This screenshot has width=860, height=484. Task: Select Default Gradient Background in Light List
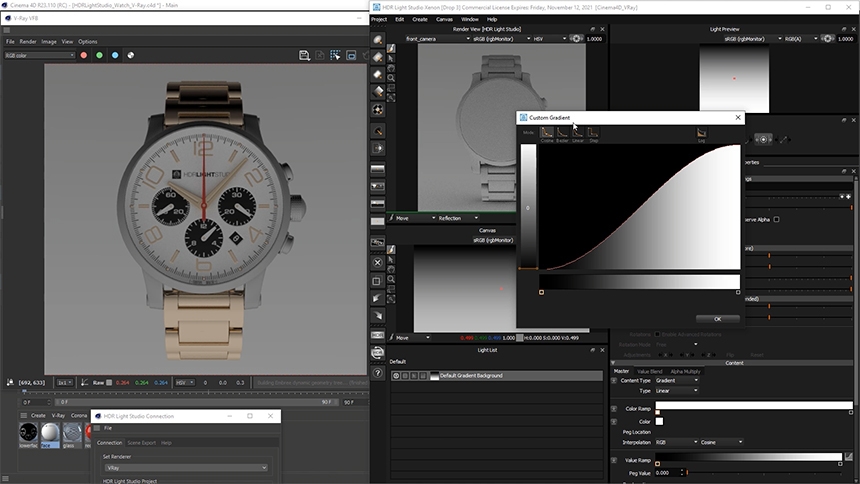click(496, 376)
